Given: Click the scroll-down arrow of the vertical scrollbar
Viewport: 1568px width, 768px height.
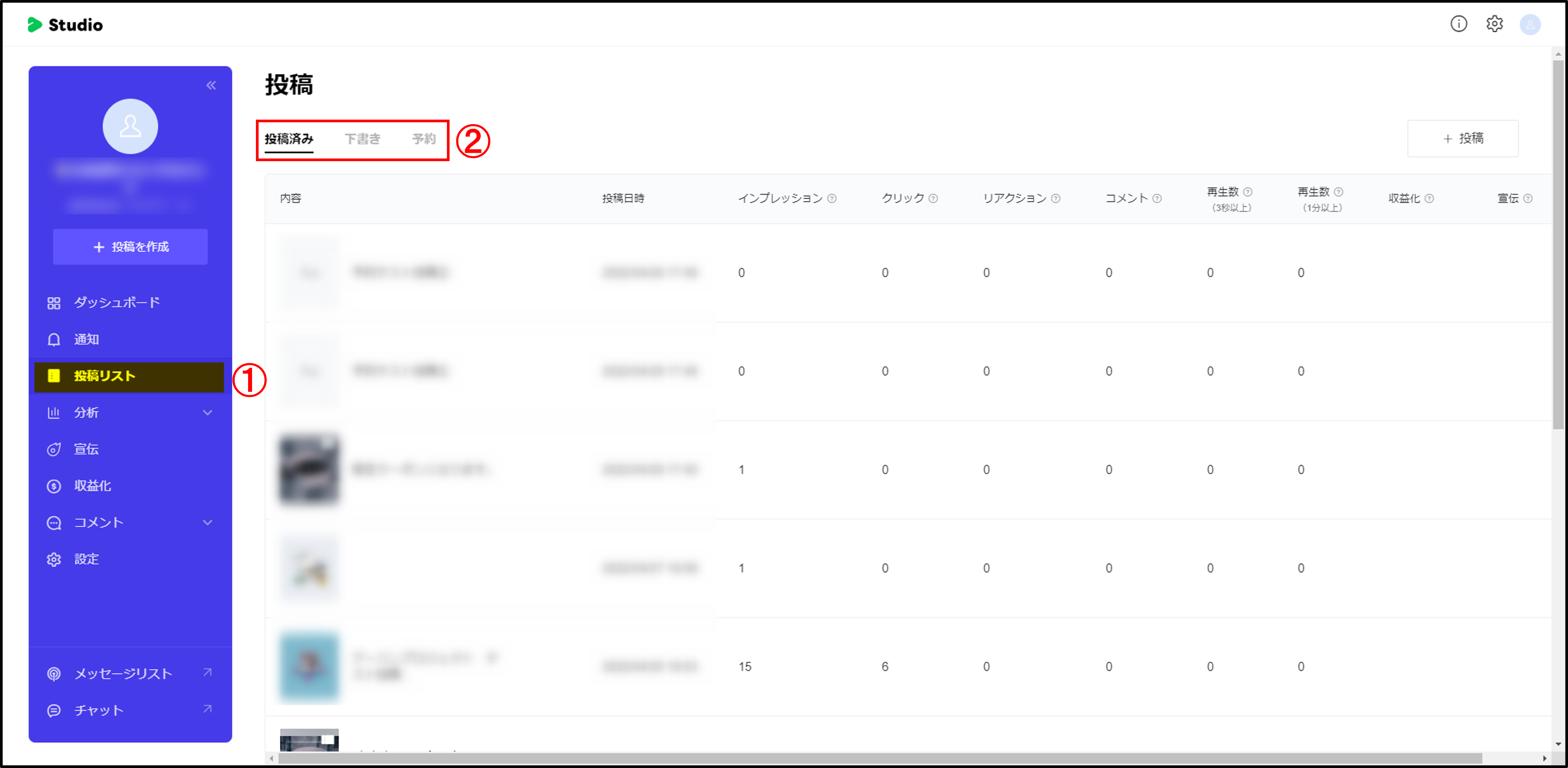Looking at the screenshot, I should coord(1558,743).
